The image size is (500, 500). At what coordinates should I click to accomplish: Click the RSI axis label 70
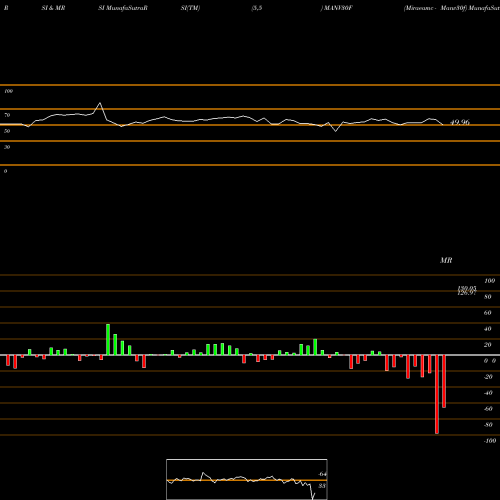7,115
